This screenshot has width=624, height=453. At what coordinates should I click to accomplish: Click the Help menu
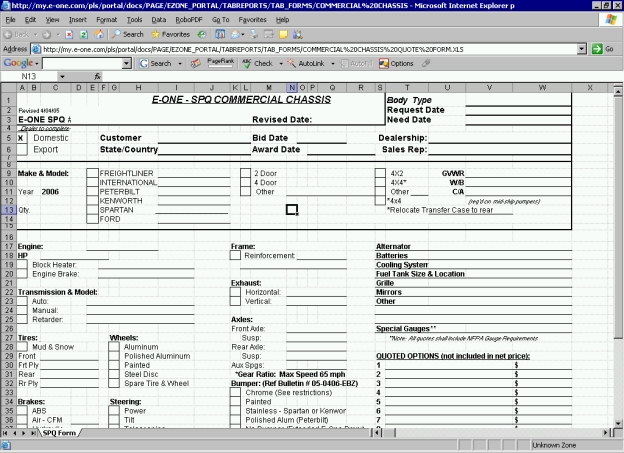click(282, 20)
